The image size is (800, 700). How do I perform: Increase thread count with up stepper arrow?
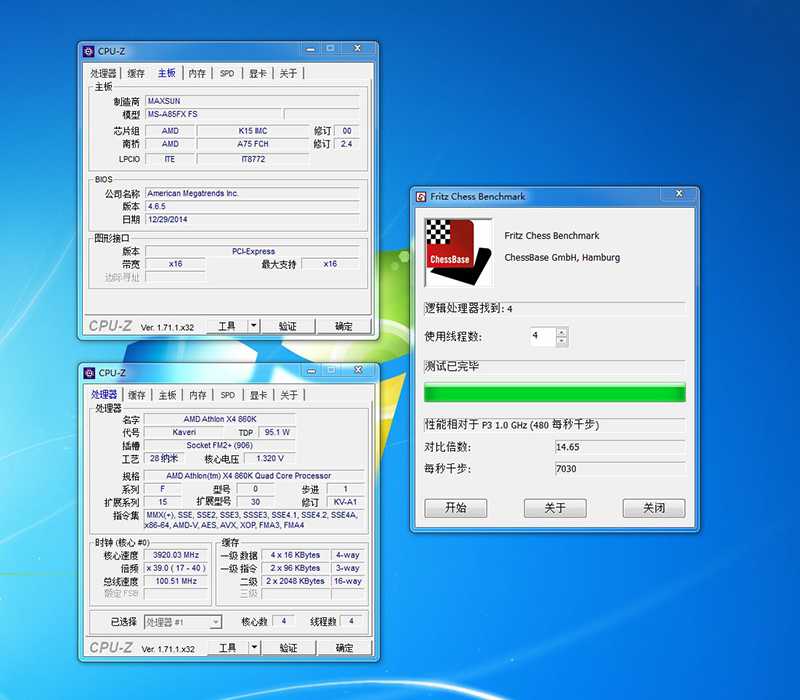point(562,332)
